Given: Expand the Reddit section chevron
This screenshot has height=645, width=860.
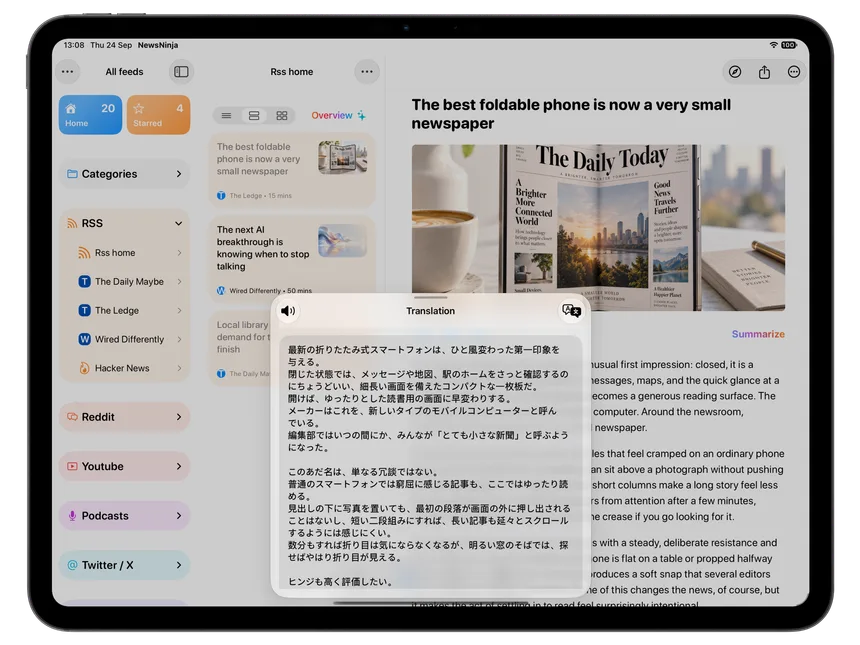Looking at the screenshot, I should (x=179, y=417).
